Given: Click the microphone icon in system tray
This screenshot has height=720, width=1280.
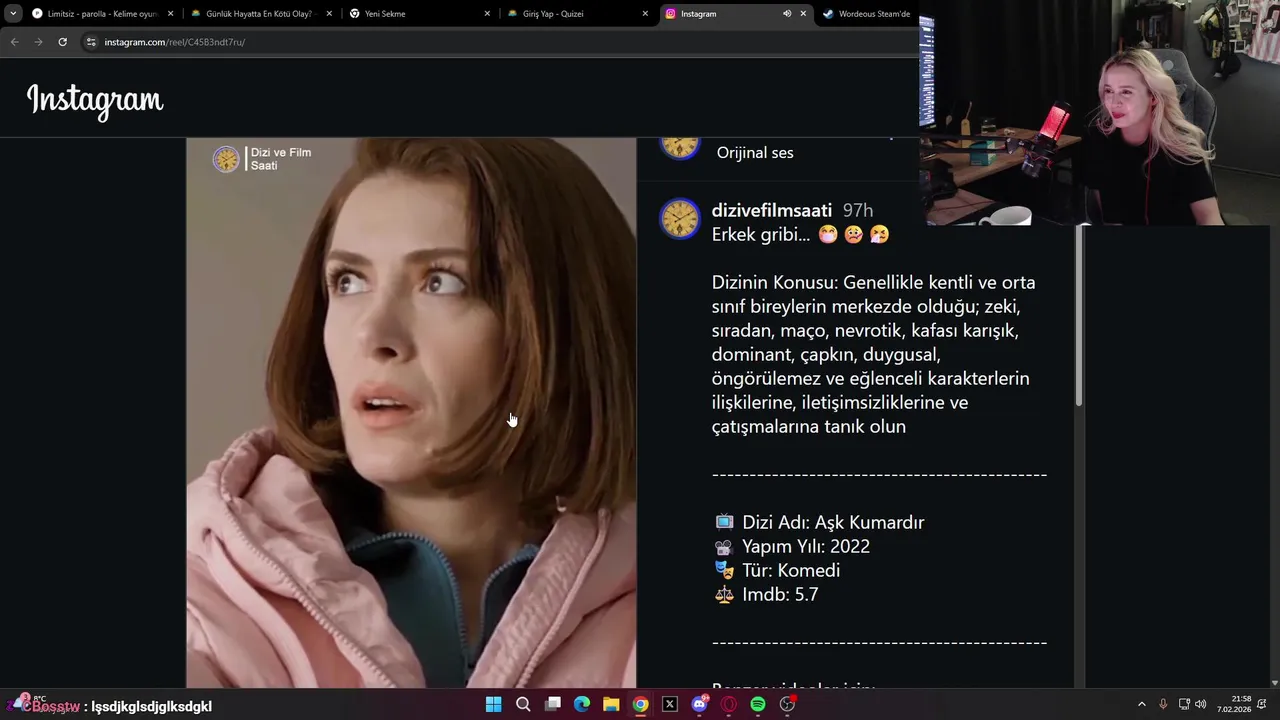Looking at the screenshot, I should click(x=1163, y=704).
